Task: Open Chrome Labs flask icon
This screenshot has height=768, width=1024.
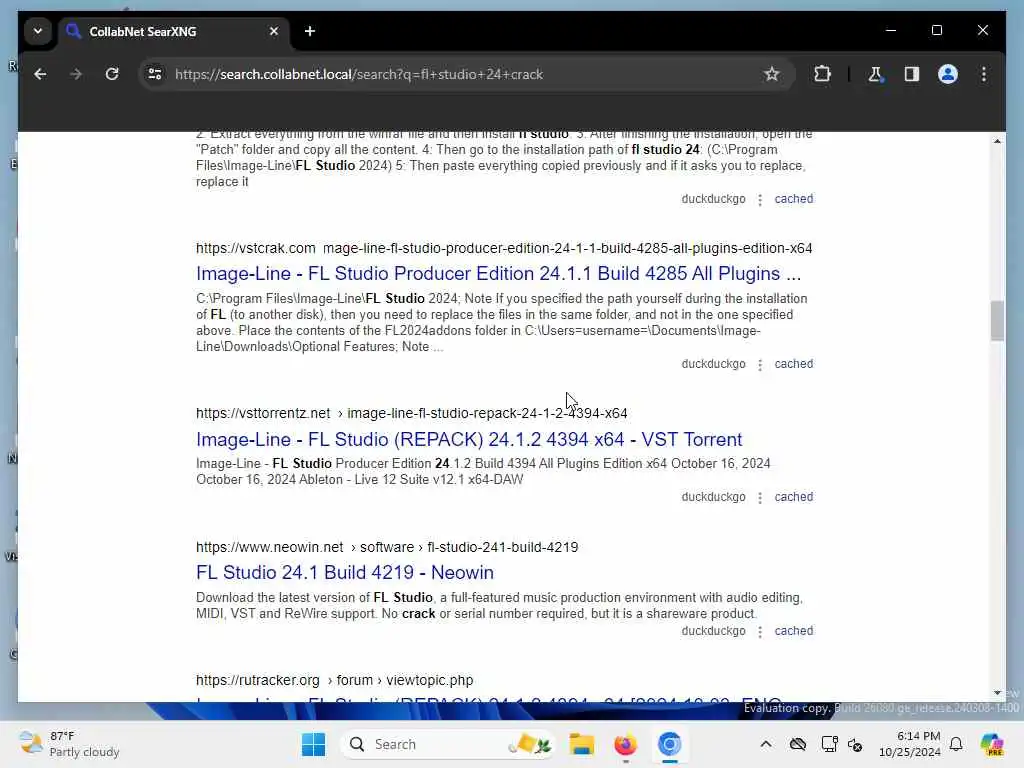Action: click(x=875, y=74)
